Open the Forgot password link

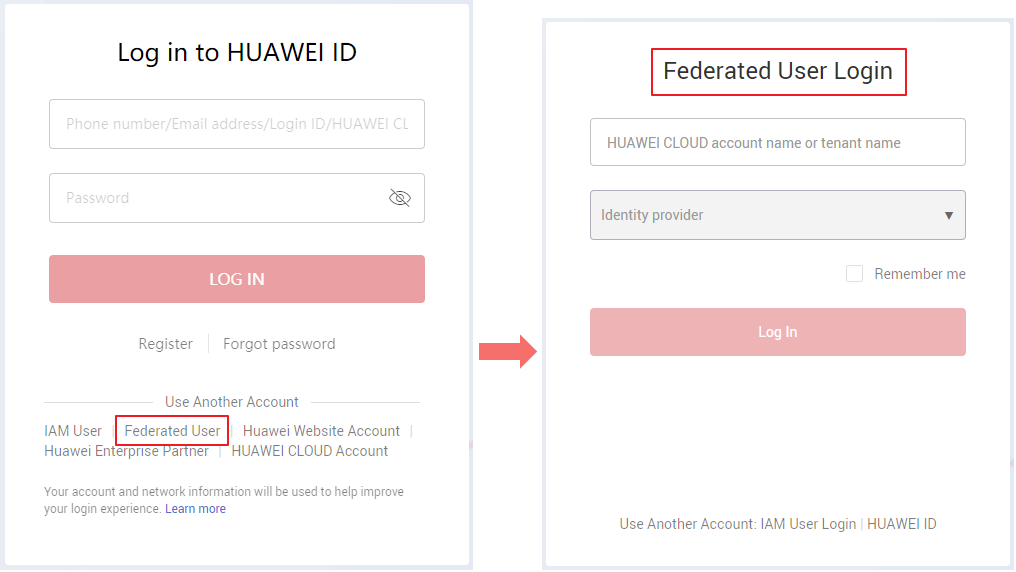[x=279, y=344]
